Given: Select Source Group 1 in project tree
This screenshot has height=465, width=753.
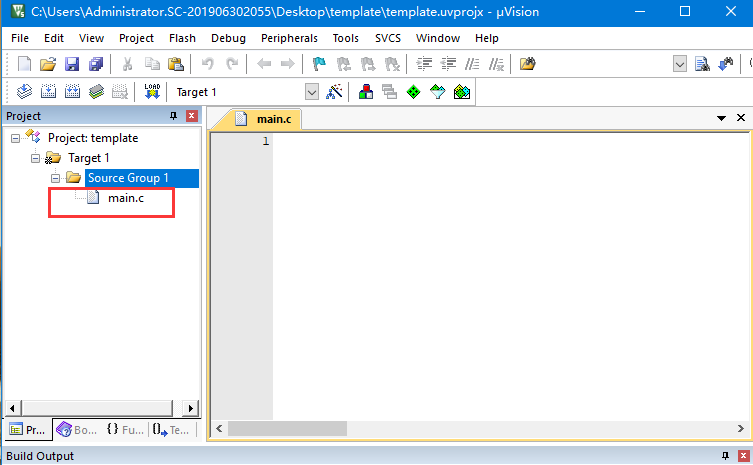Looking at the screenshot, I should click(128, 178).
